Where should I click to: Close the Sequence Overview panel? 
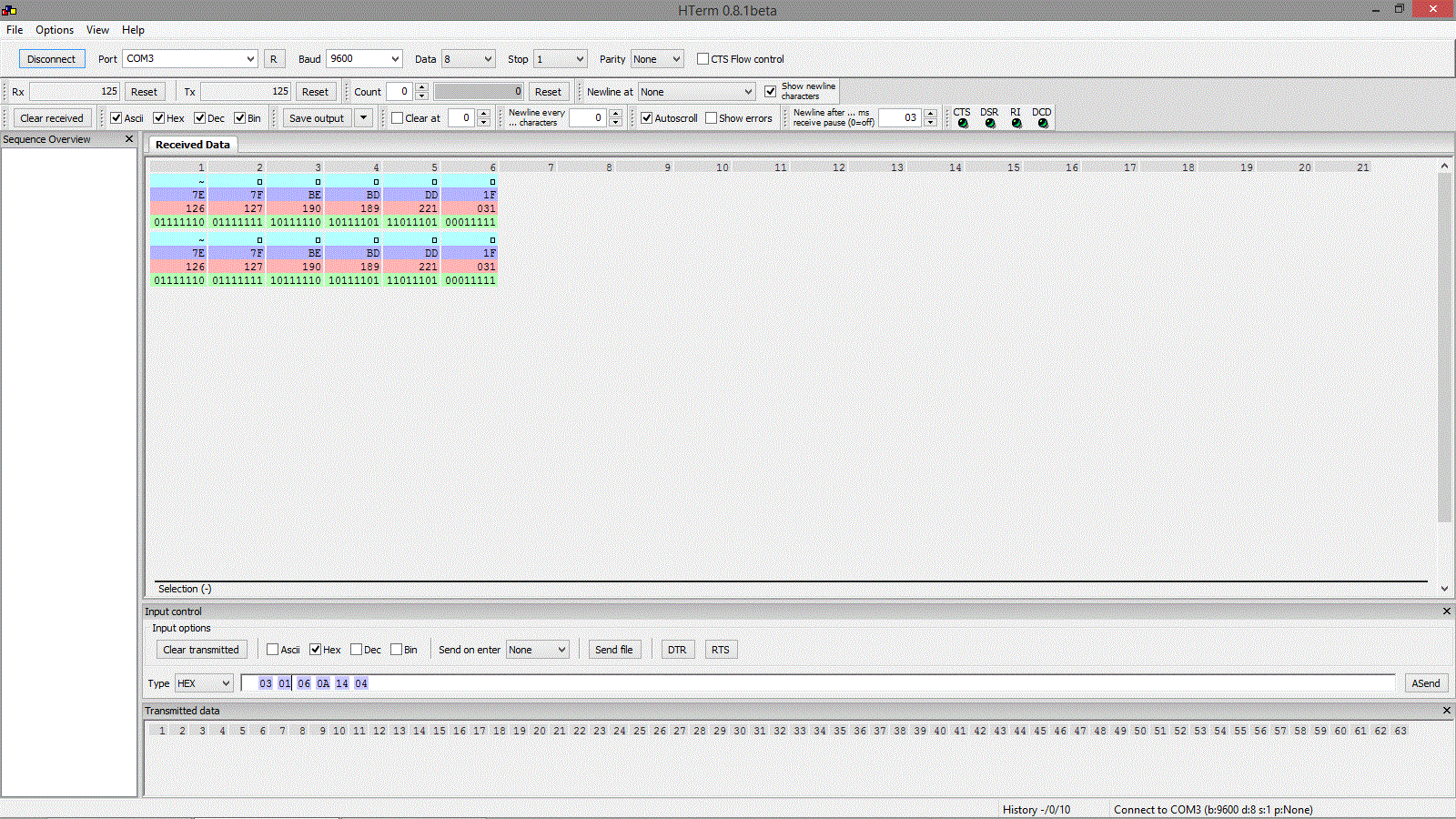(129, 139)
